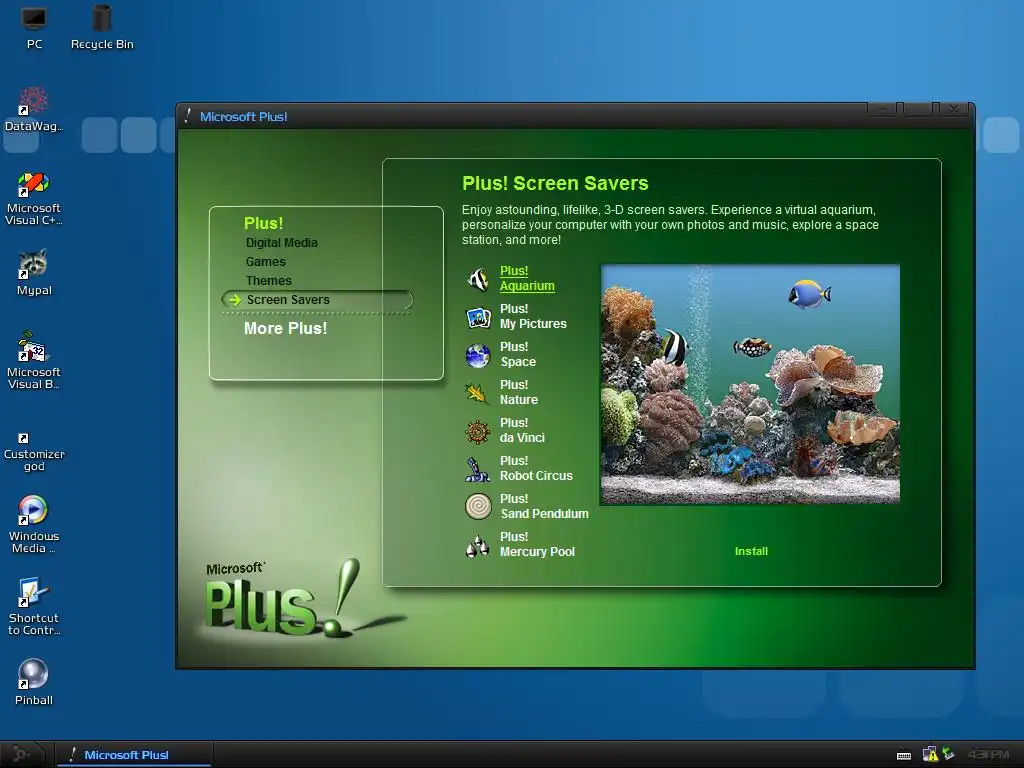Click the Plus! Mercury Pool droplets icon
The width and height of the screenshot is (1024, 768).
tap(477, 545)
